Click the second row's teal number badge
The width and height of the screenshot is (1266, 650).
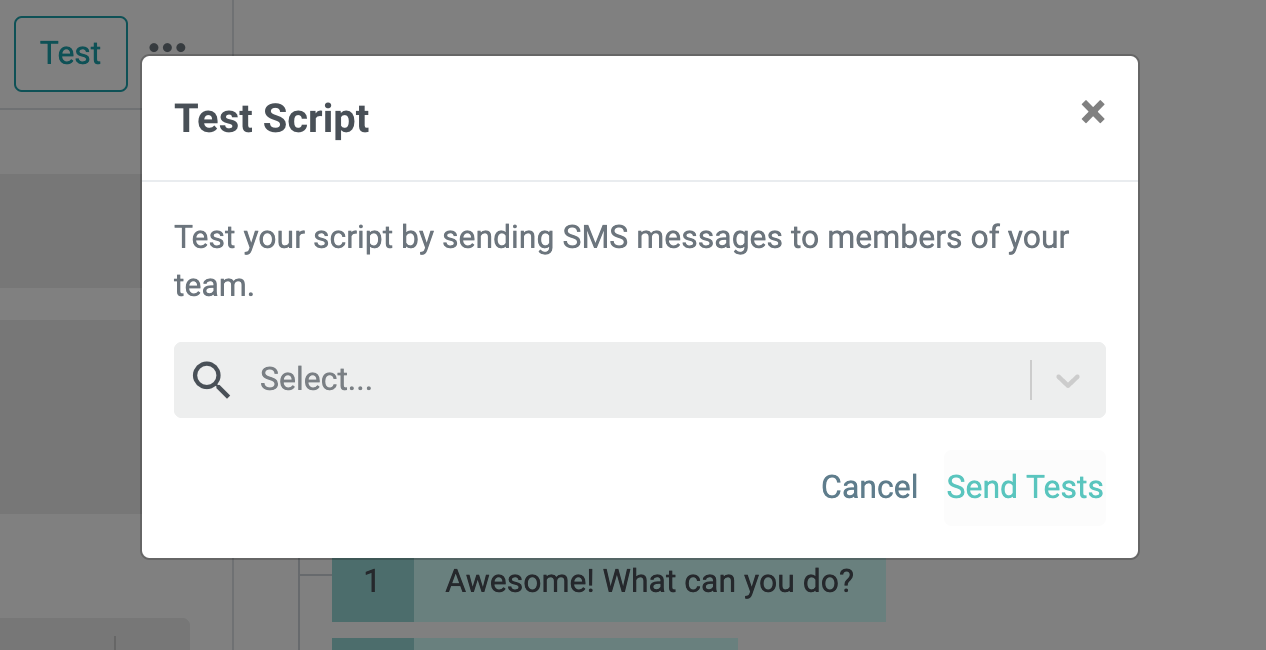pyautogui.click(x=372, y=644)
